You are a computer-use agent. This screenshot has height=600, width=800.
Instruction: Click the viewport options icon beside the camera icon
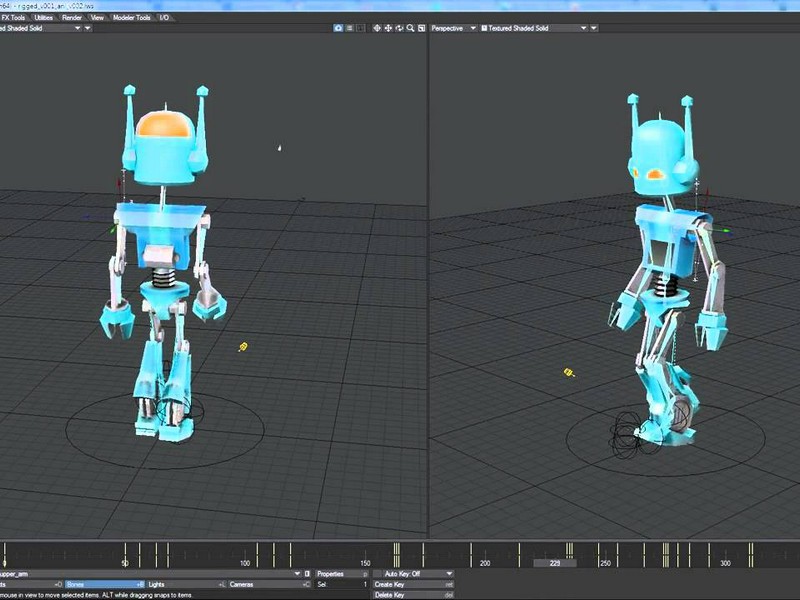pyautogui.click(x=350, y=28)
